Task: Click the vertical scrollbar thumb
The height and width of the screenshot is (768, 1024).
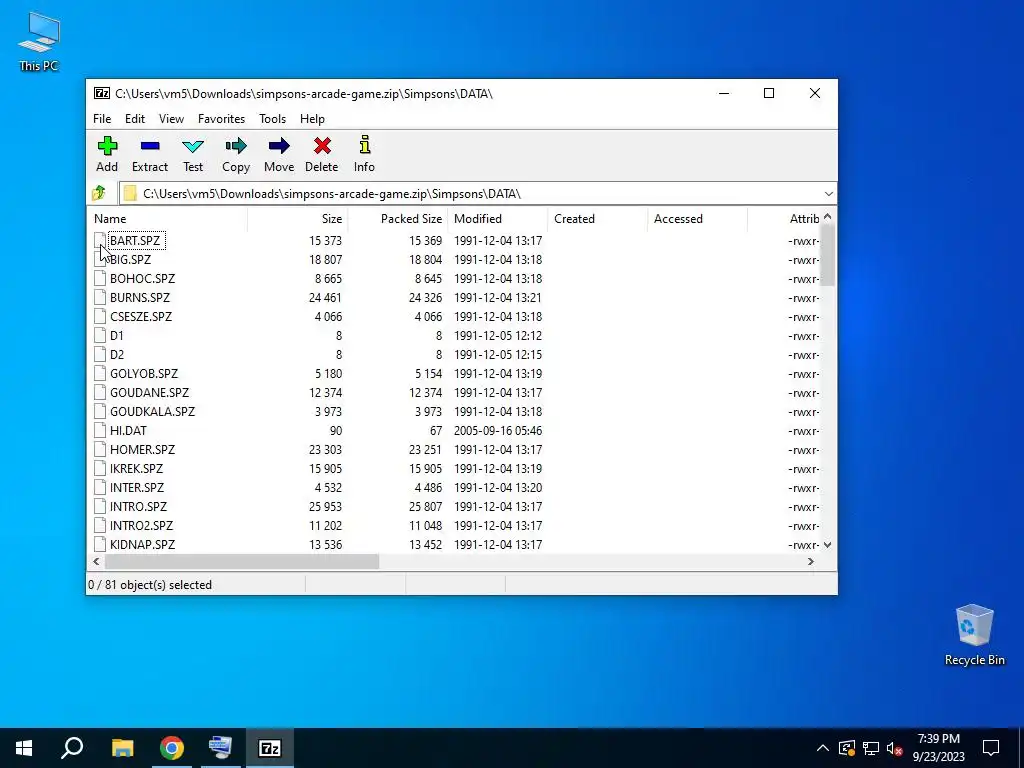Action: click(827, 255)
